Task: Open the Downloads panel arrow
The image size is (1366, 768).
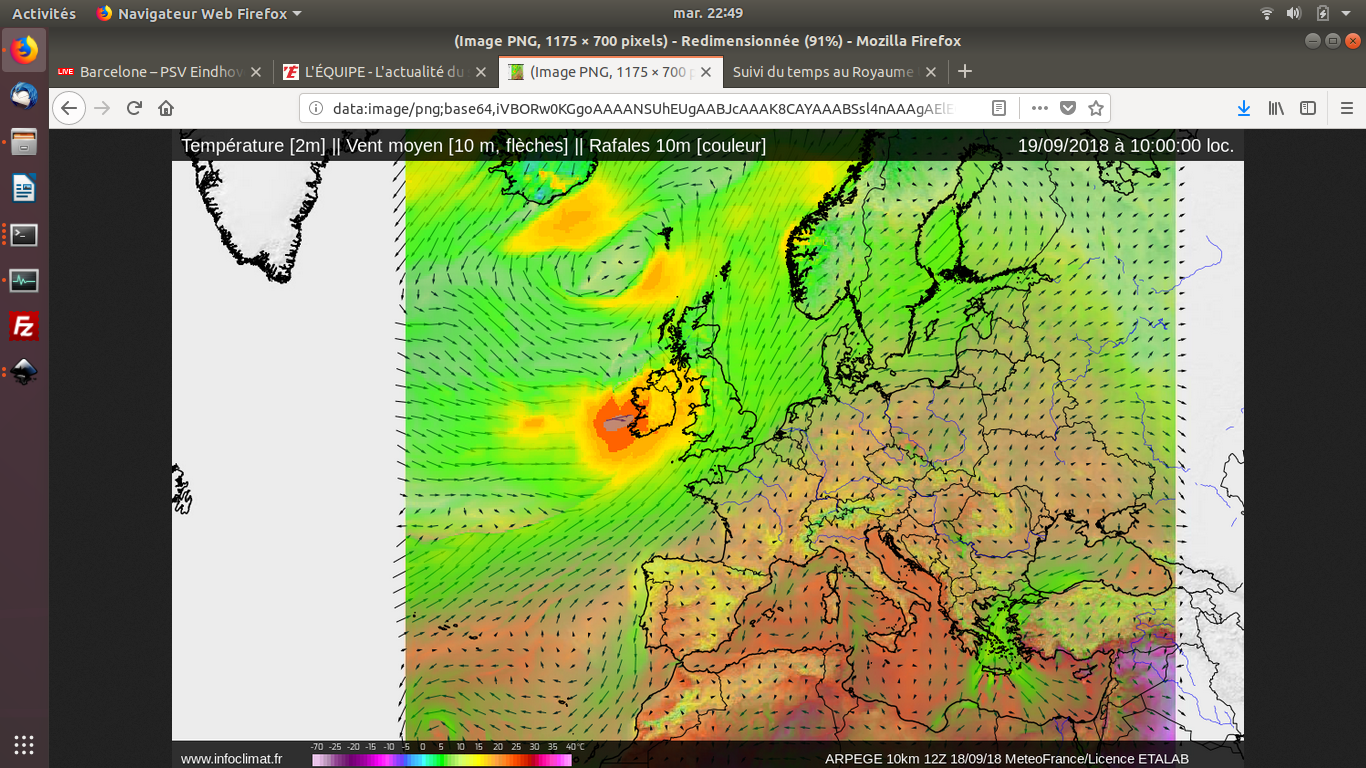Action: point(1244,108)
